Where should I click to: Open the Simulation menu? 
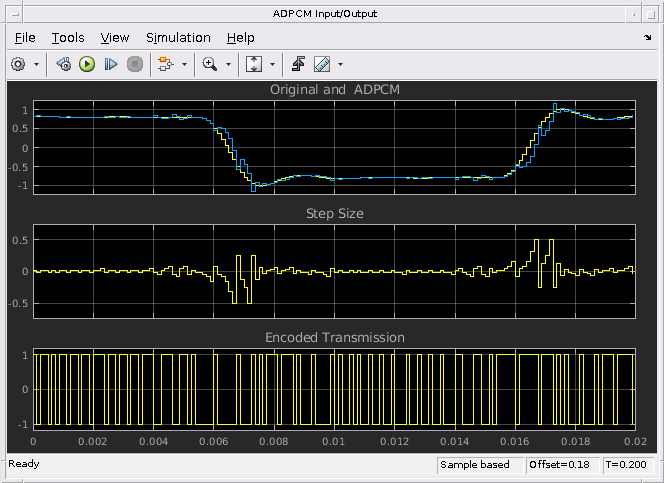pos(178,38)
